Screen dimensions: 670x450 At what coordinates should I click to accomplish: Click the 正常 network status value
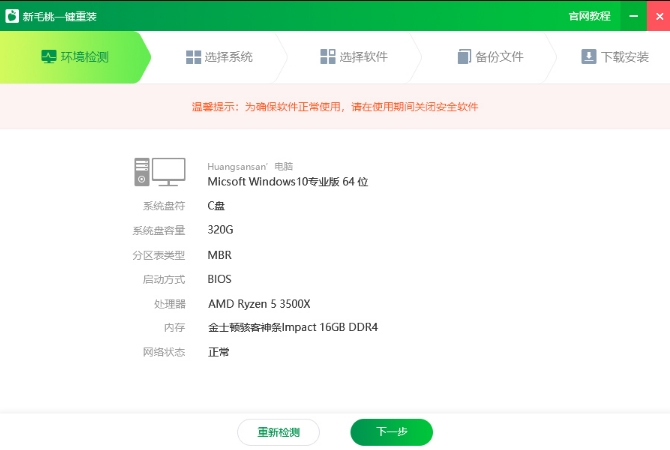point(218,352)
